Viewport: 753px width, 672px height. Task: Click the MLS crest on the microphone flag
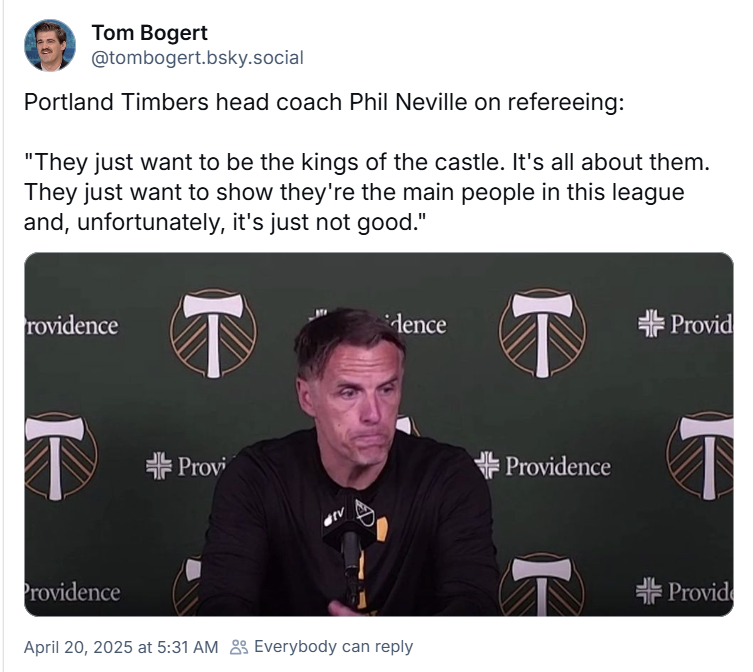click(x=364, y=512)
